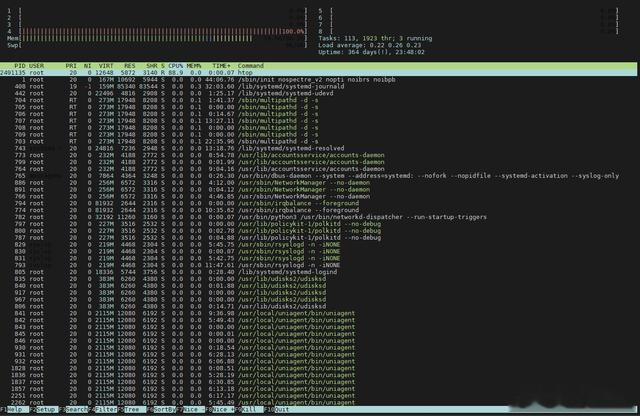Select polkitd row with PID 787
The height and width of the screenshot is (416, 640).
tap(318, 238)
